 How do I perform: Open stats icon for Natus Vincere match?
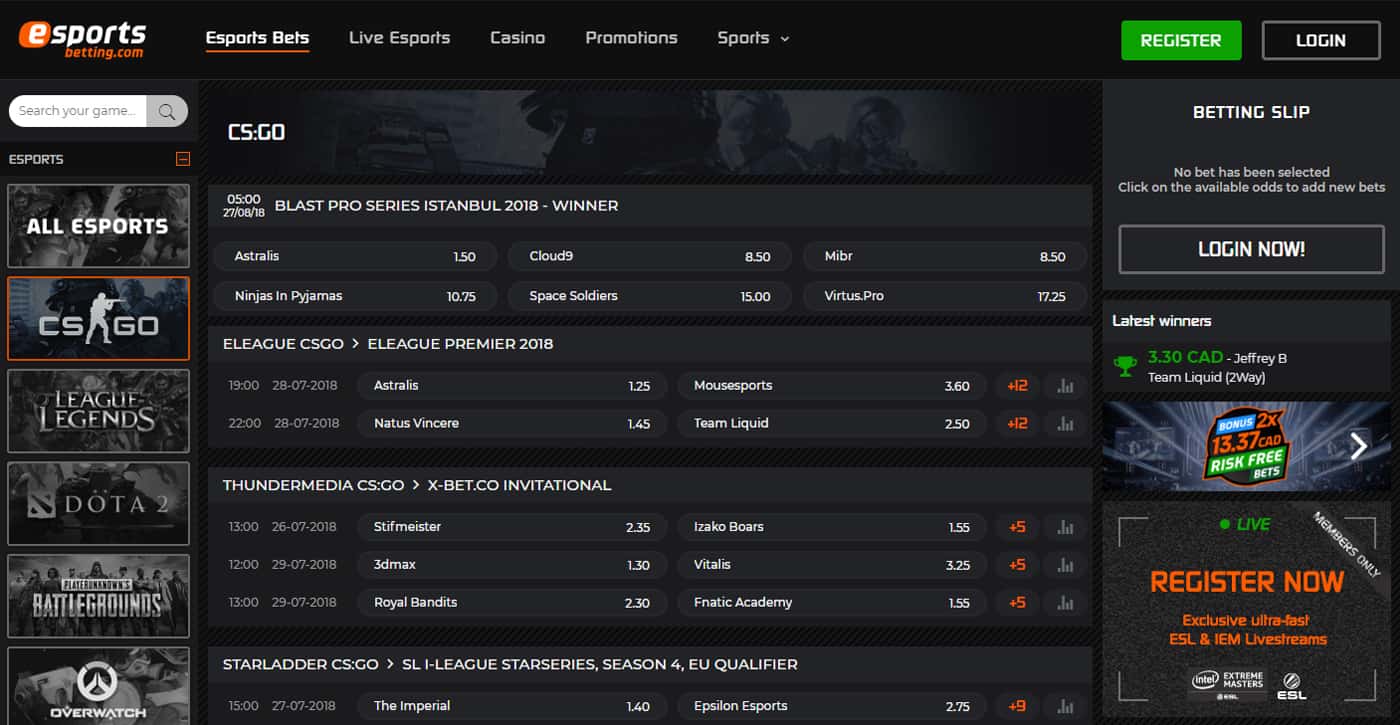click(1065, 424)
